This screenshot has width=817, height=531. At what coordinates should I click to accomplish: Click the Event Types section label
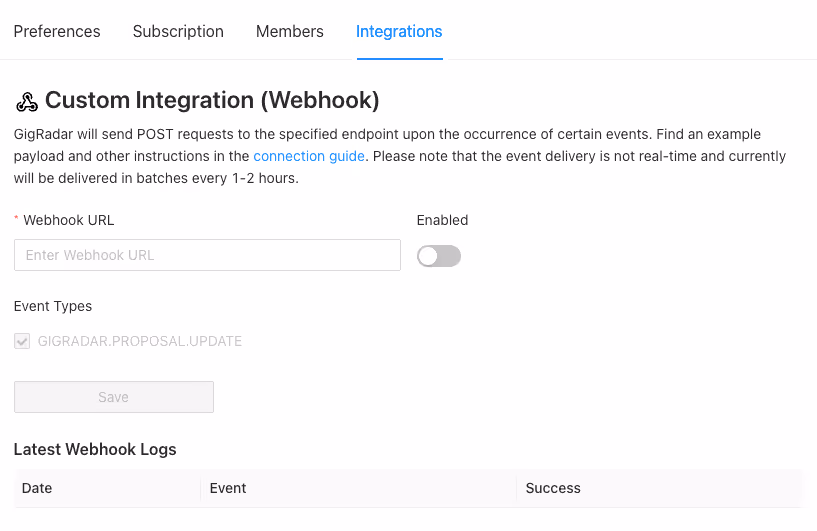(53, 306)
